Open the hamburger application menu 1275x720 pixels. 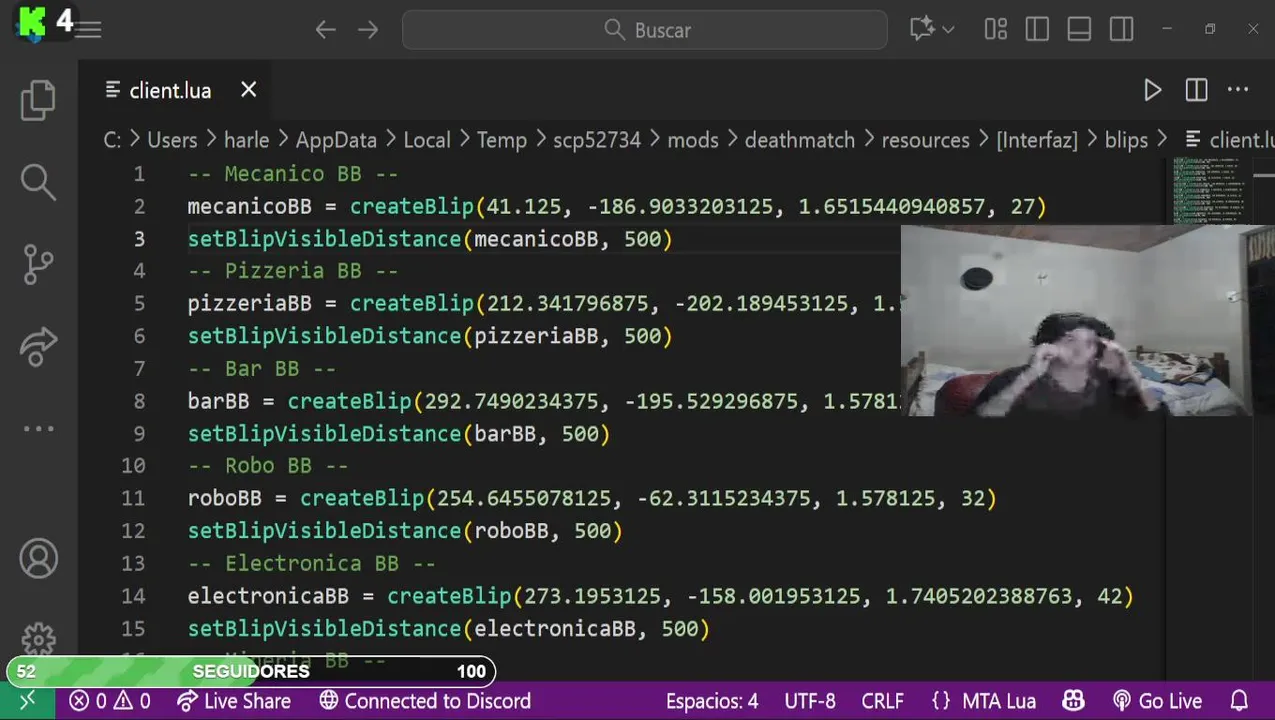88,30
